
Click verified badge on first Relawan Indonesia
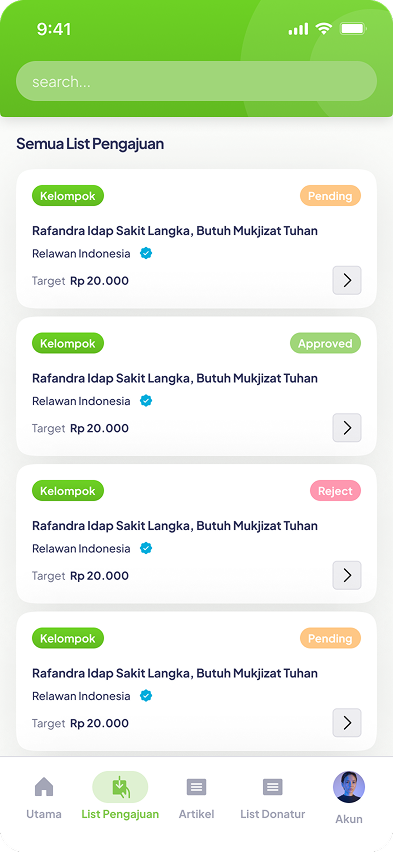tap(146, 253)
